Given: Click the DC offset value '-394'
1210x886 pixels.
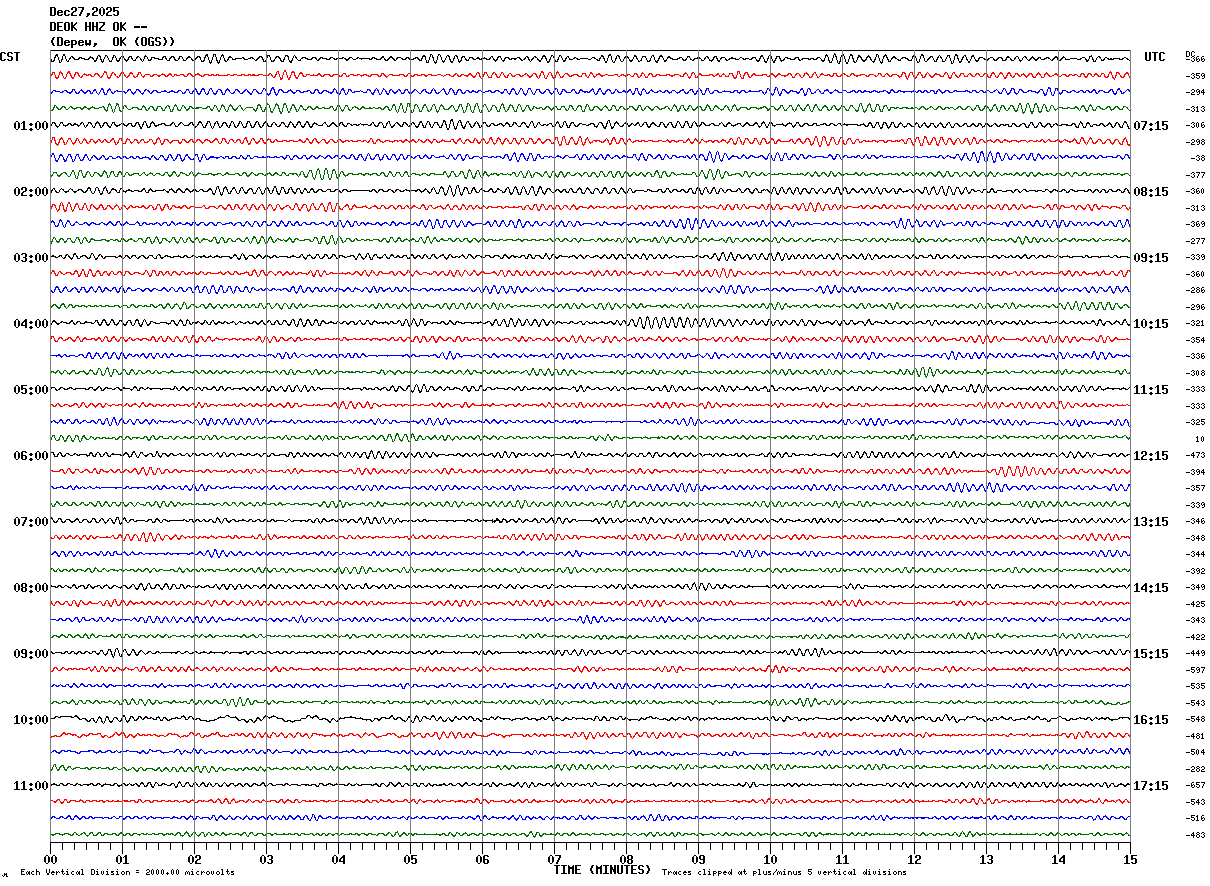Looking at the screenshot, I should point(1195,472).
